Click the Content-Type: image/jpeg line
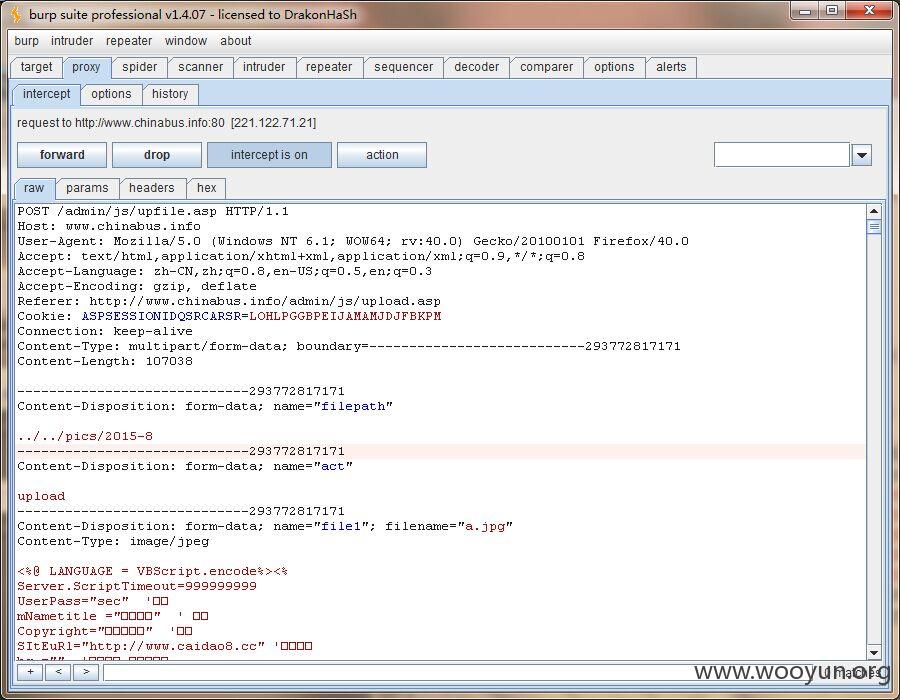The width and height of the screenshot is (900, 700). pyautogui.click(x=113, y=541)
